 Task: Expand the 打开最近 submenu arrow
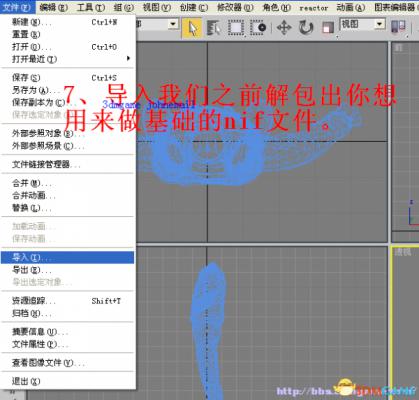pyautogui.click(x=128, y=59)
